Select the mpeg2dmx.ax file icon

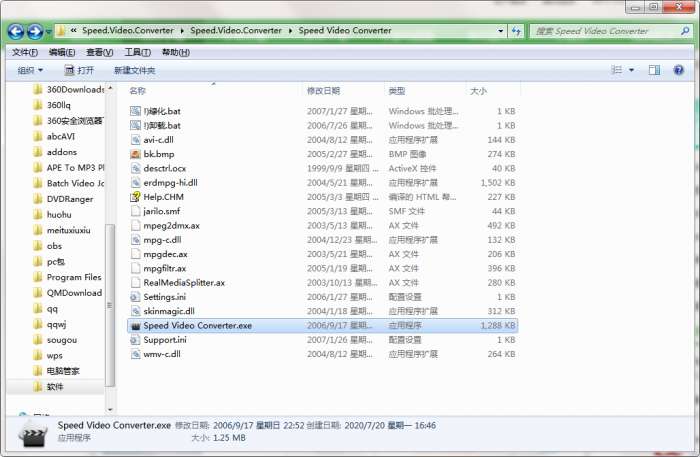[x=135, y=225]
